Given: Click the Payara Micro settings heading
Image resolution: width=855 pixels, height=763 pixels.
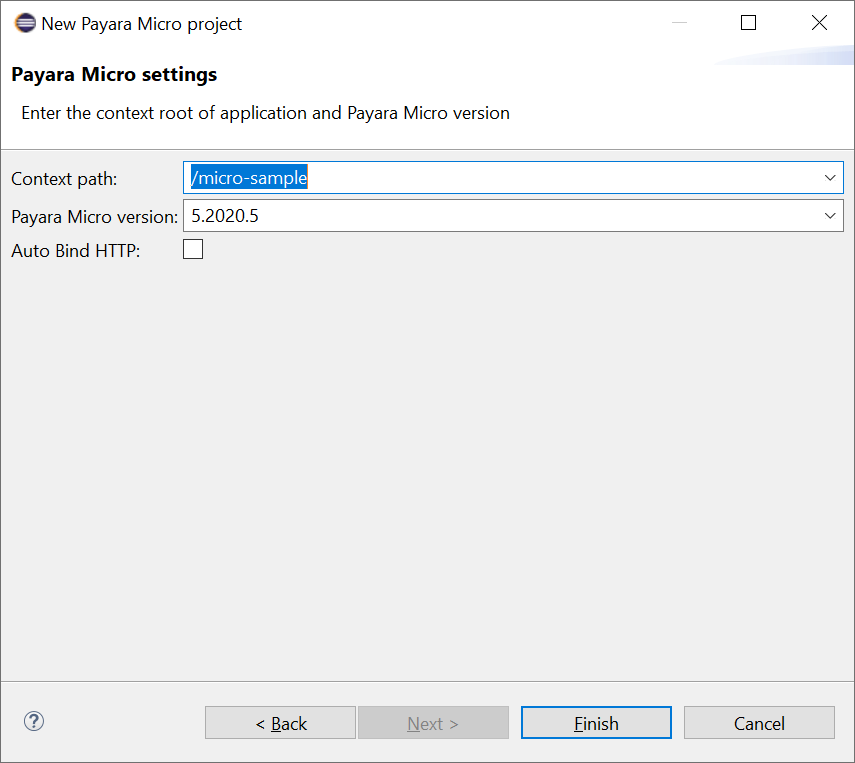Looking at the screenshot, I should click(x=114, y=75).
